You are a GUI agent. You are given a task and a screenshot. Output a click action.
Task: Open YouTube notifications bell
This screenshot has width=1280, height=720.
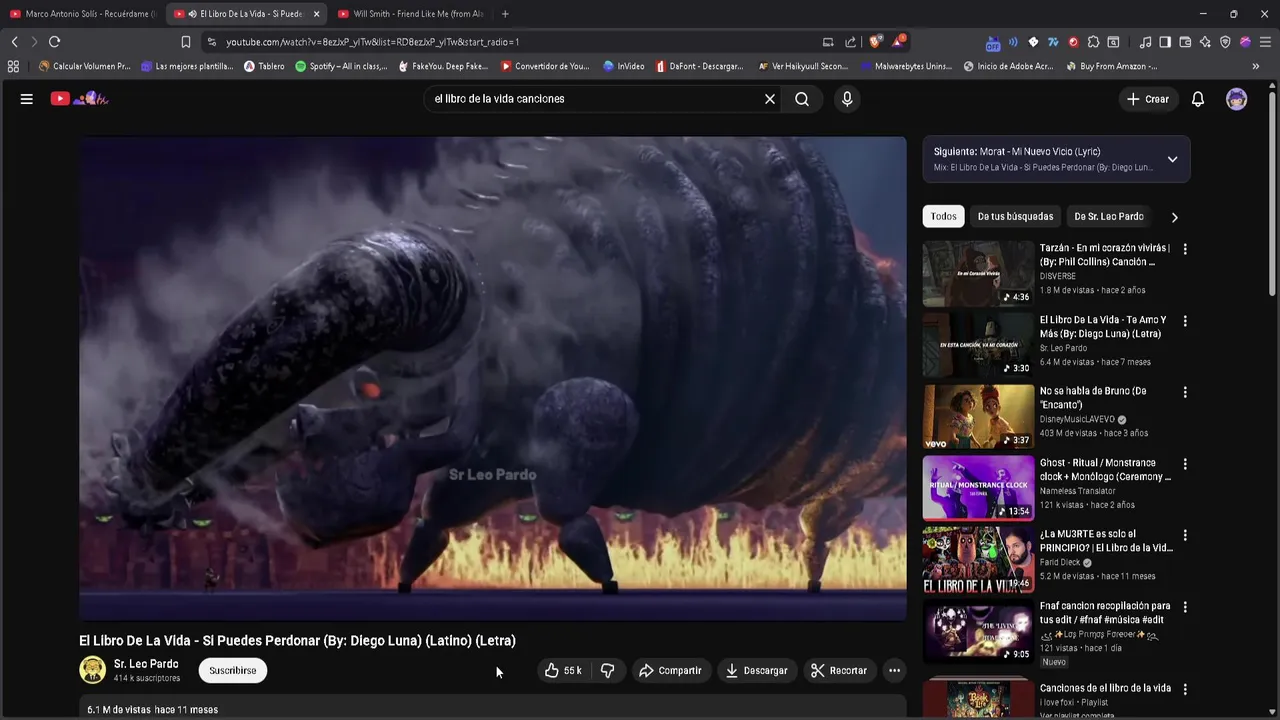click(x=1198, y=99)
